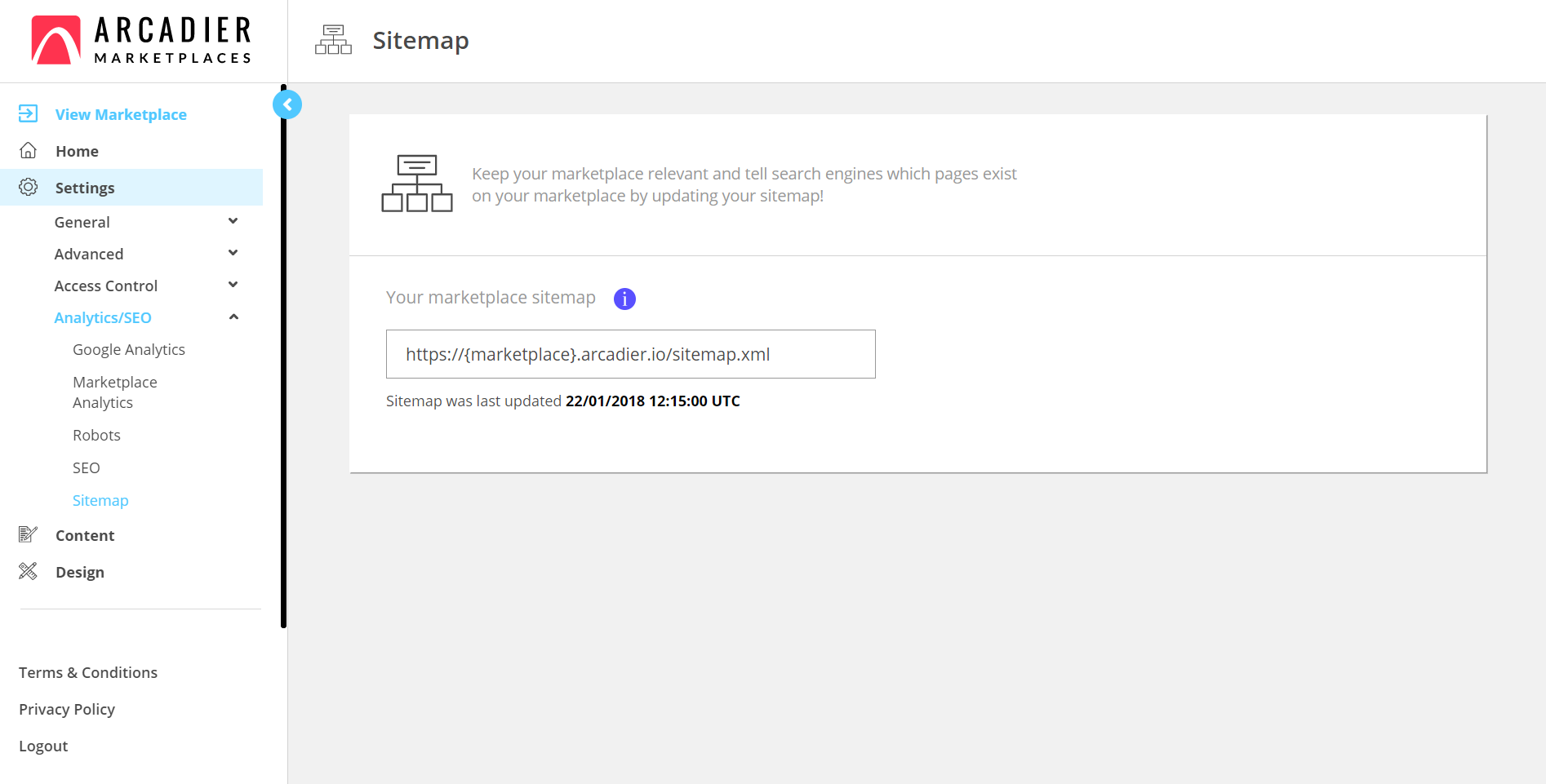Open the Marketplace Analytics page
This screenshot has height=784, width=1546.
coord(114,392)
